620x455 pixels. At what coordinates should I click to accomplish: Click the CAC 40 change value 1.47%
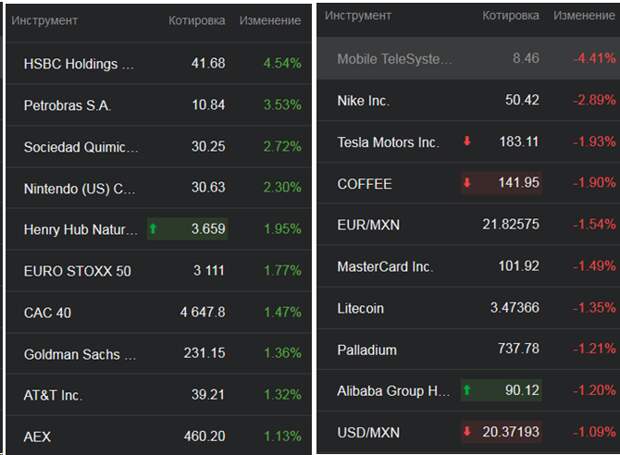pyautogui.click(x=283, y=312)
